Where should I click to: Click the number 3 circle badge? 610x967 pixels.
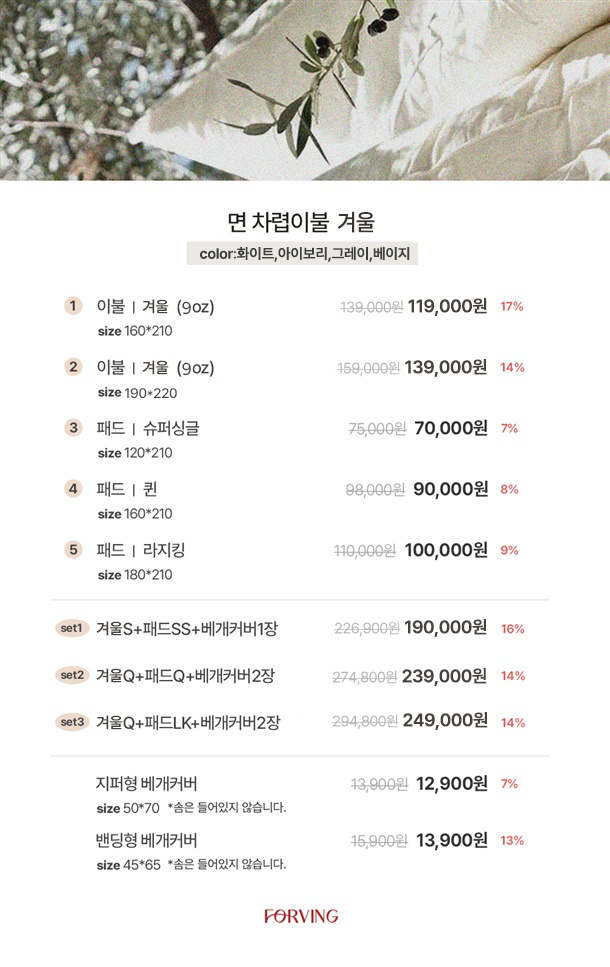pos(73,428)
